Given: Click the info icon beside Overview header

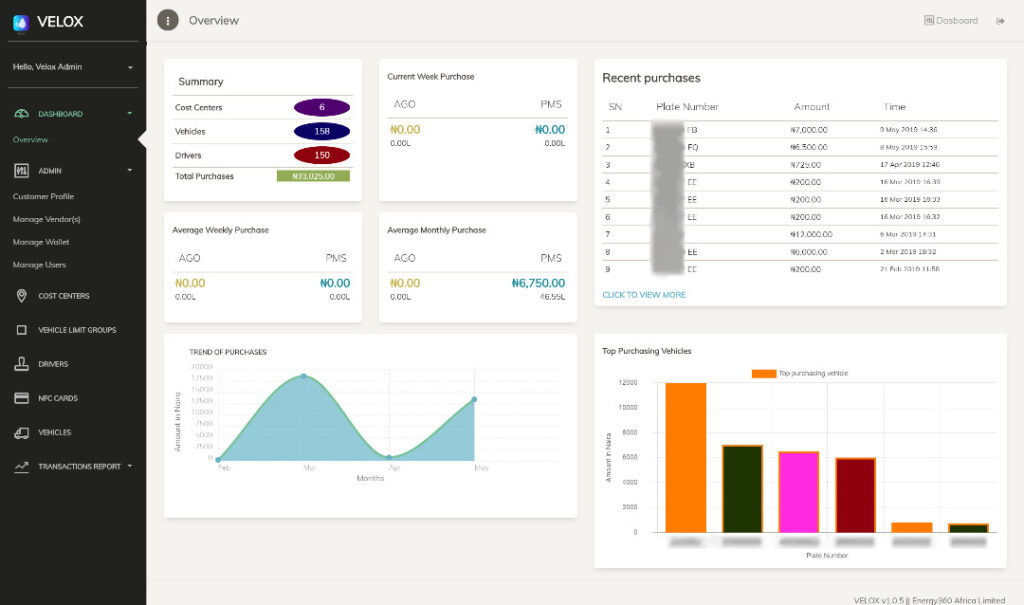Looking at the screenshot, I should pyautogui.click(x=167, y=19).
